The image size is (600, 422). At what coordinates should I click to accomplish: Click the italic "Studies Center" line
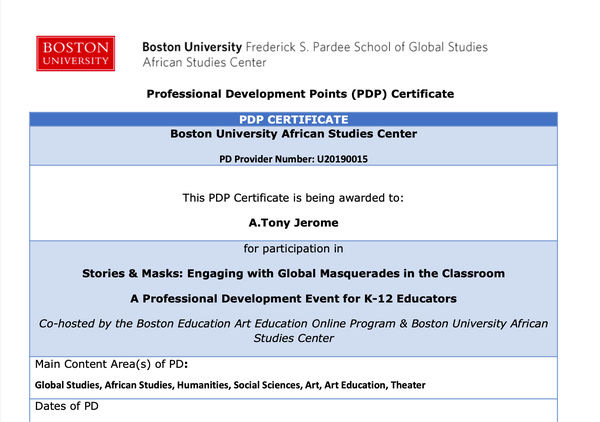[293, 339]
